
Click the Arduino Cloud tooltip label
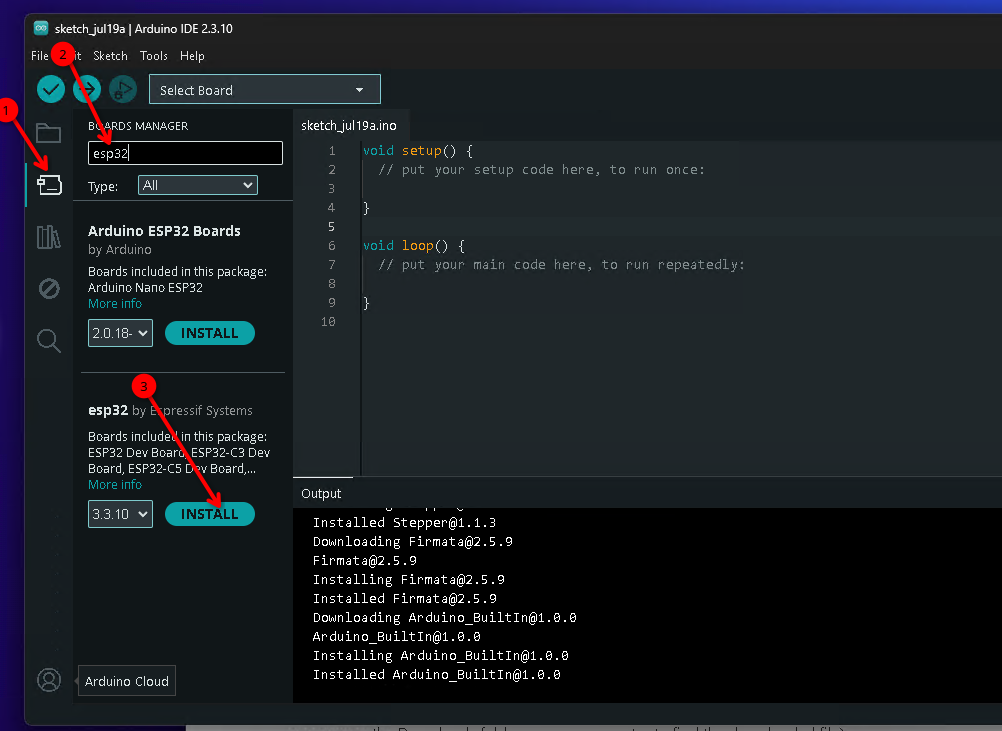pos(127,681)
